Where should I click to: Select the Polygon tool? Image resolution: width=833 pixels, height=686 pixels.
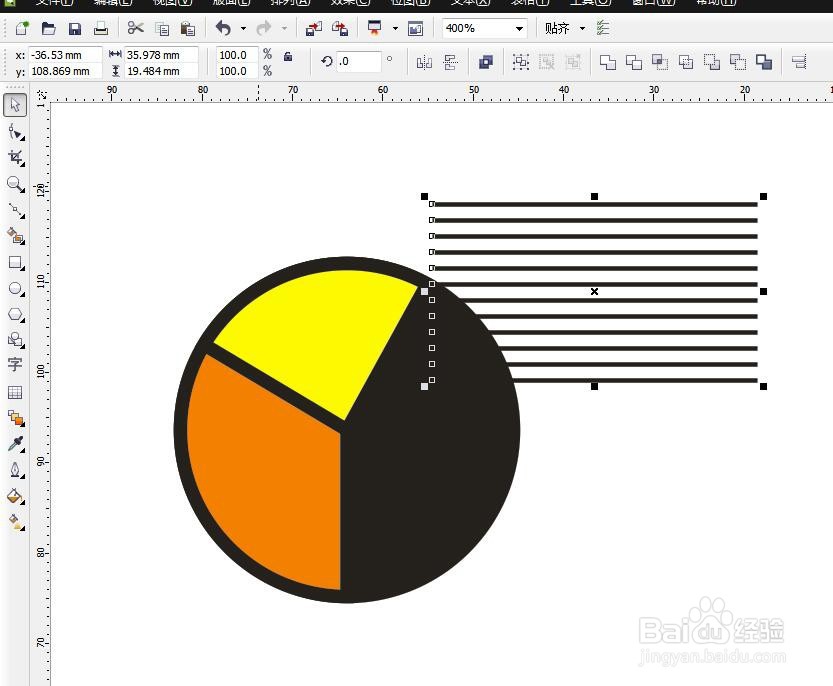(x=15, y=315)
